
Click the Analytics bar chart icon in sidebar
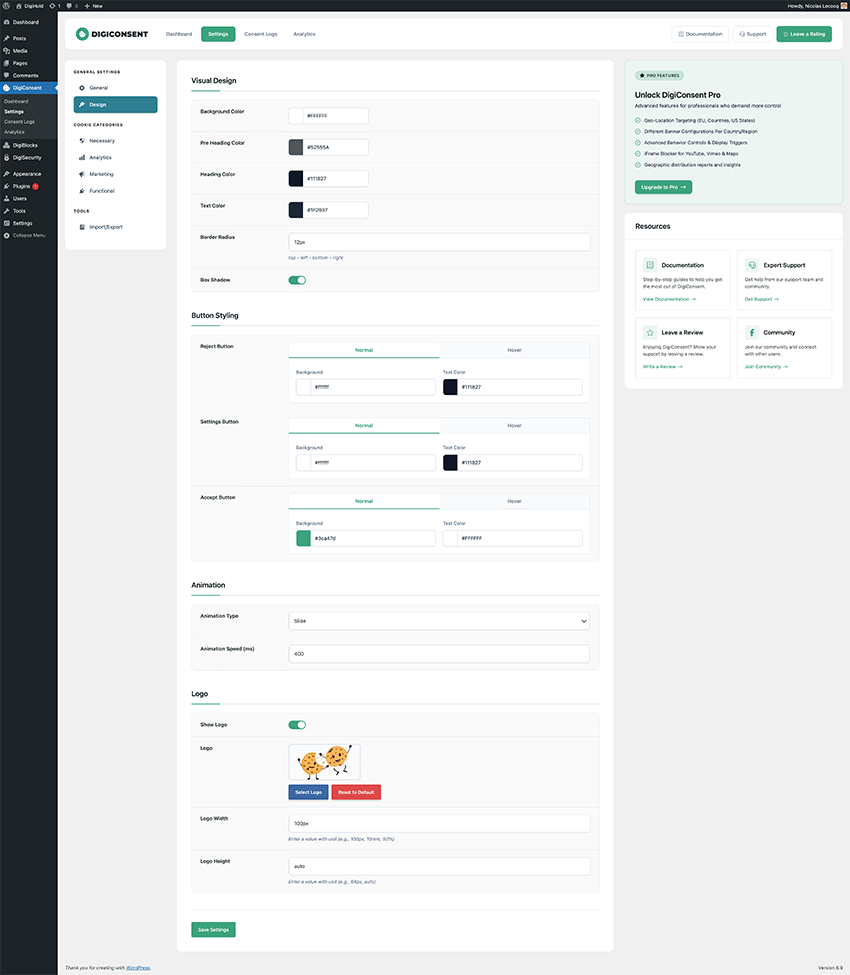pos(81,157)
